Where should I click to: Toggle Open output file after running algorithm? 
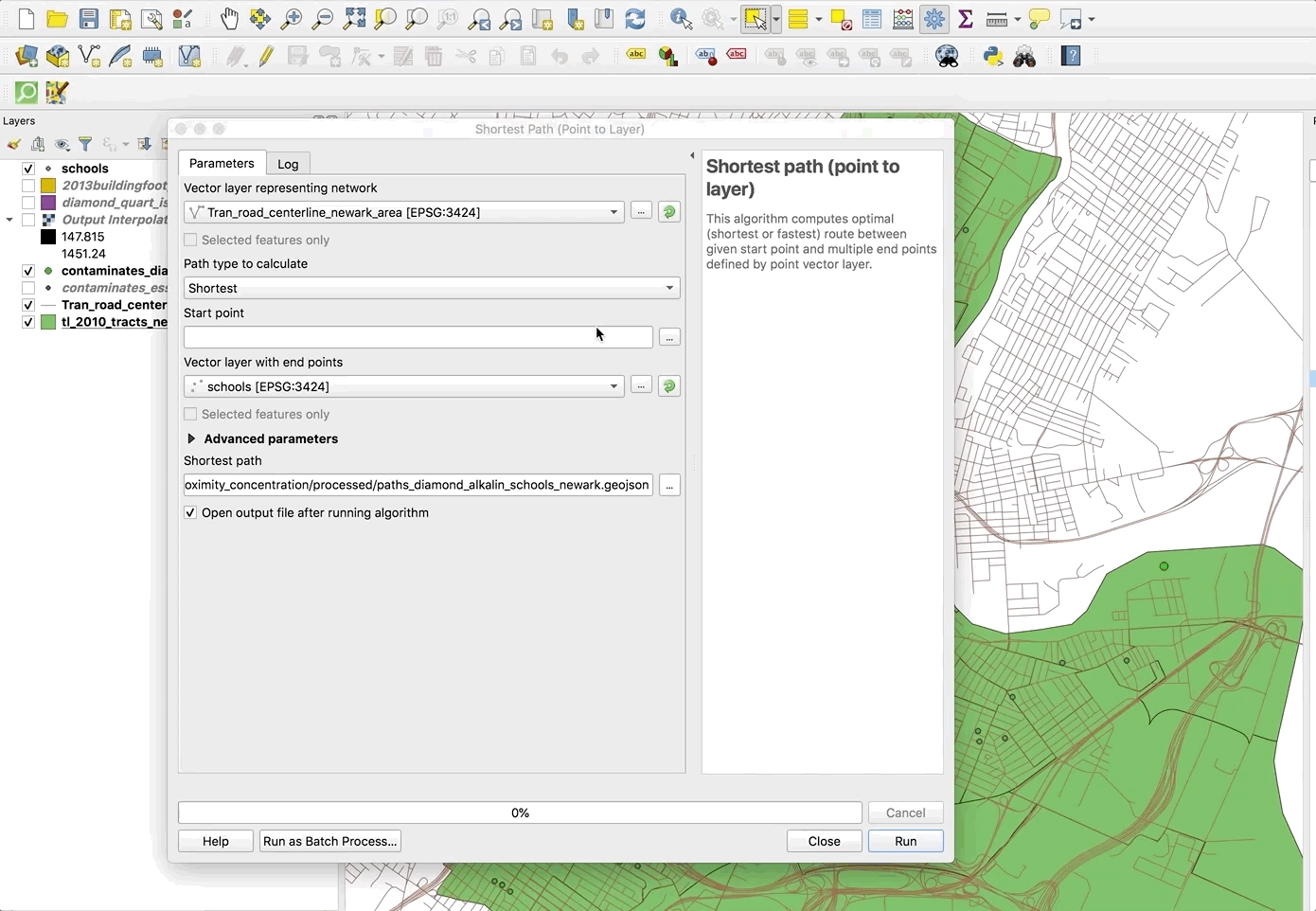[190, 512]
